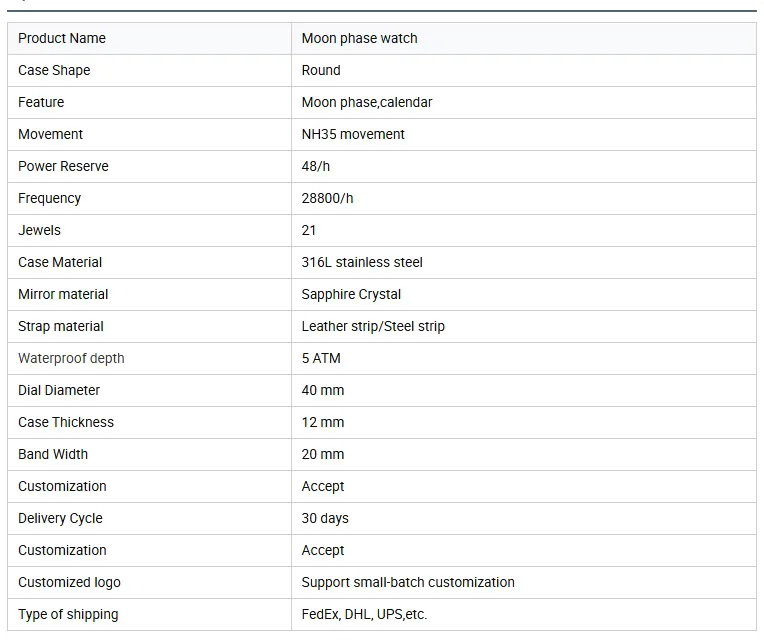Select the 'Power Reserve' label
Image resolution: width=764 pixels, height=641 pixels.
(63, 167)
